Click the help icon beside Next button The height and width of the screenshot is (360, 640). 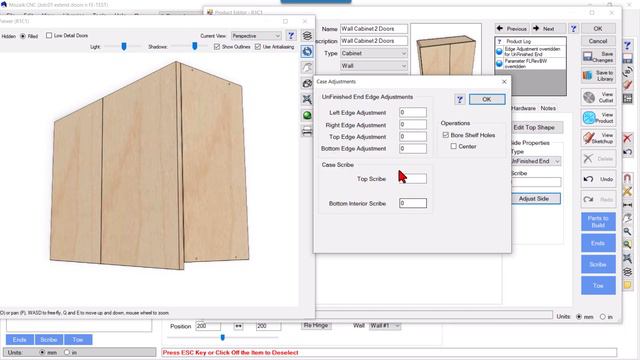point(573,29)
